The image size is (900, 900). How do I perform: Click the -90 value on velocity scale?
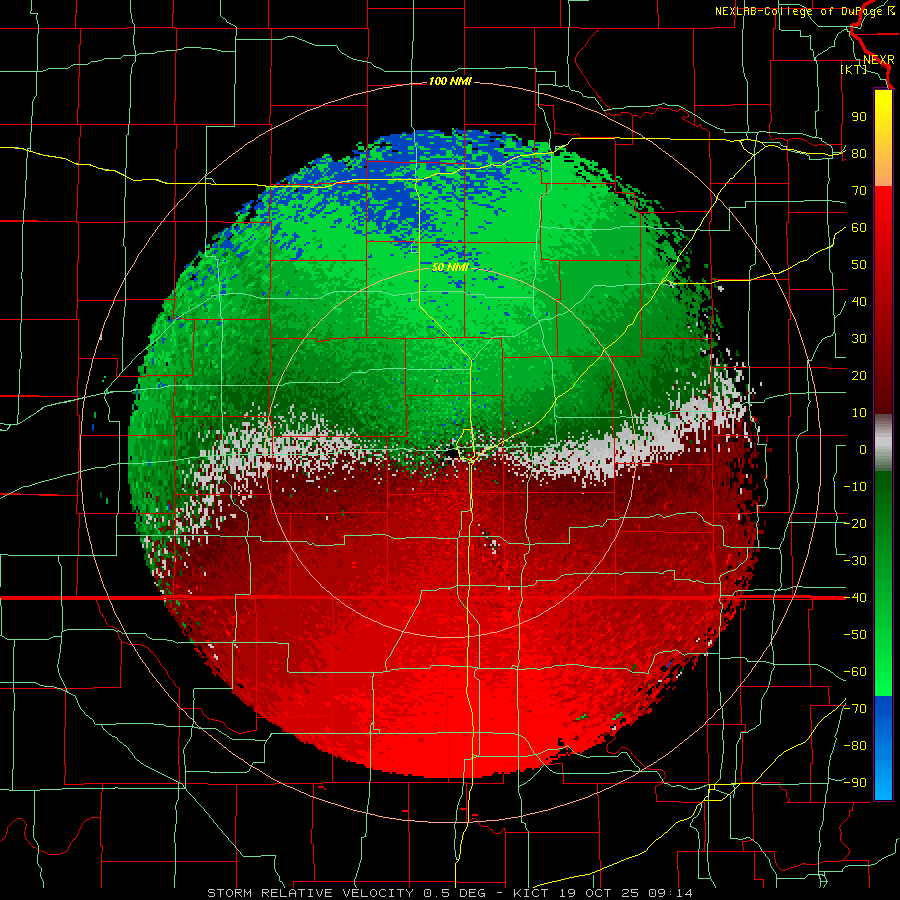[x=855, y=783]
